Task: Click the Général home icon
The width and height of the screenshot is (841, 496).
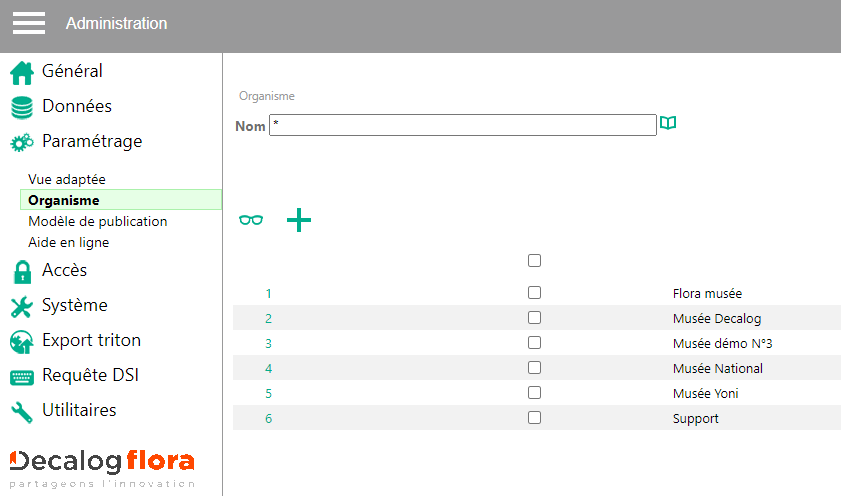Action: 22,73
